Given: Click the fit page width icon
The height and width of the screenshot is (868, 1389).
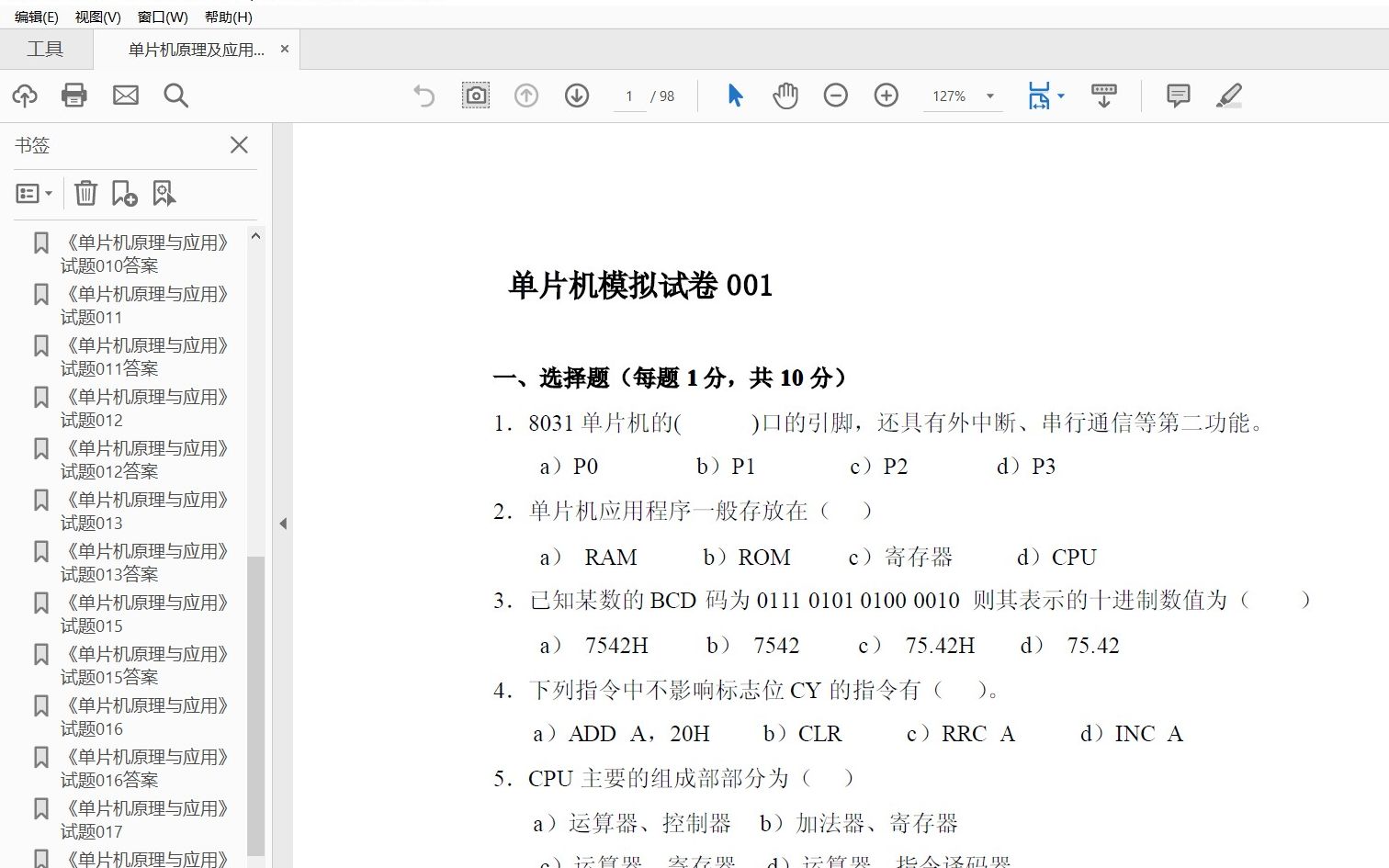Looking at the screenshot, I should (x=1039, y=96).
